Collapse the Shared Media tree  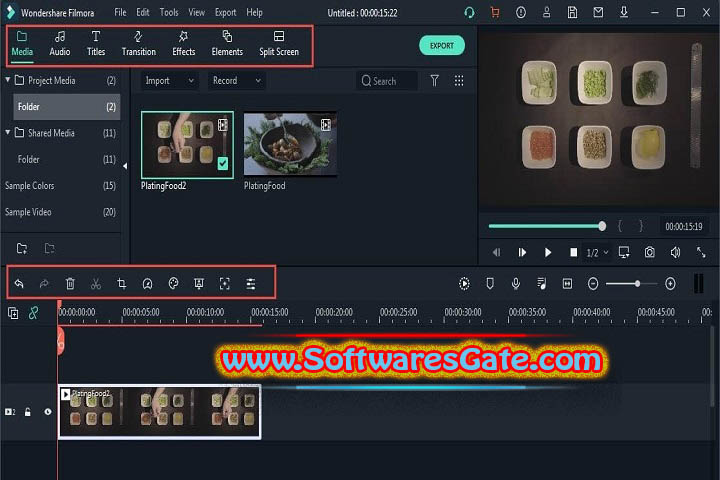tap(8, 132)
